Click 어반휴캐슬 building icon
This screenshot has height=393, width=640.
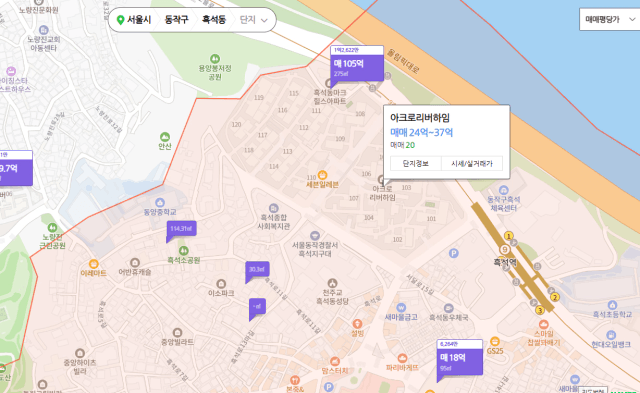[135, 262]
